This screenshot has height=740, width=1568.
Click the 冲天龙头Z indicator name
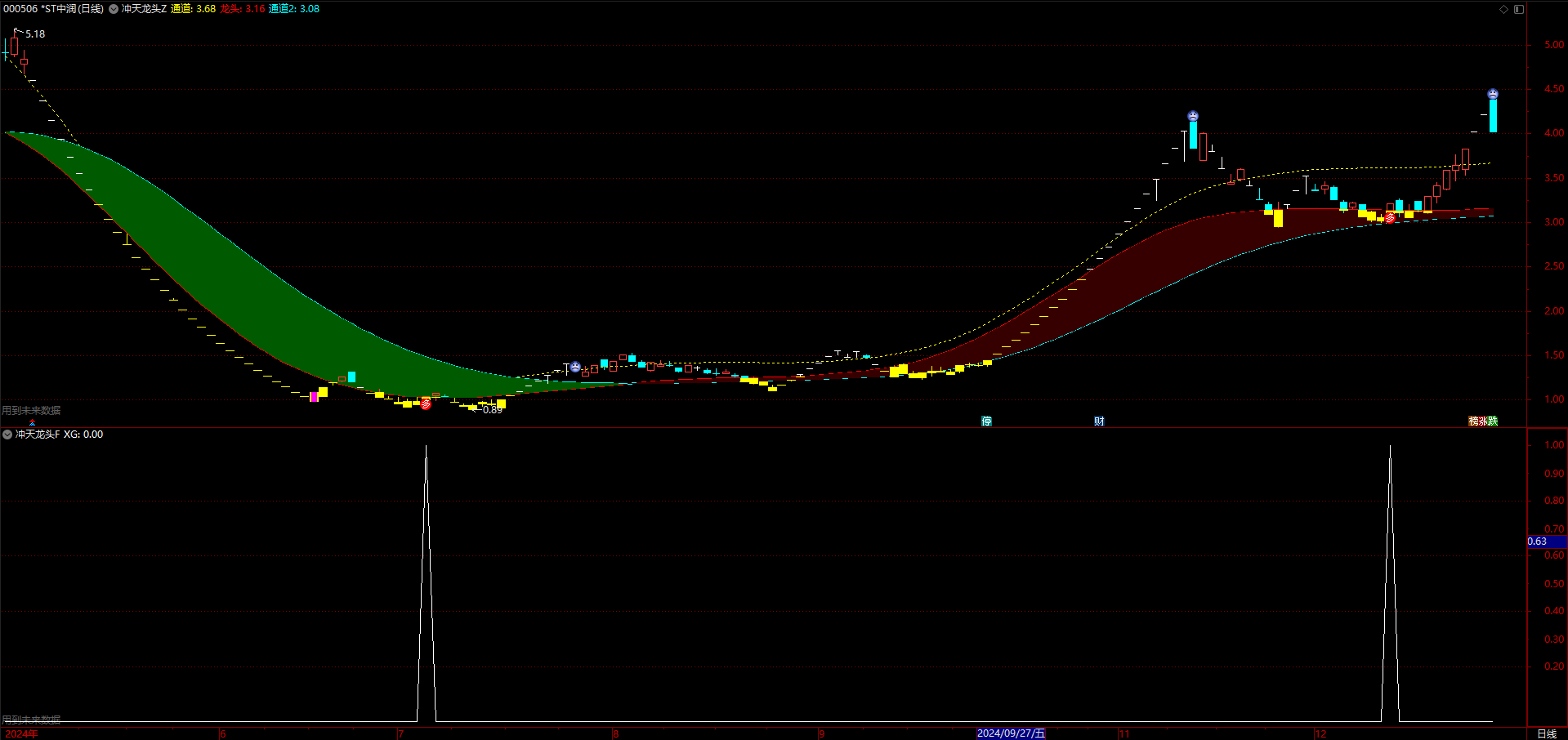(144, 9)
